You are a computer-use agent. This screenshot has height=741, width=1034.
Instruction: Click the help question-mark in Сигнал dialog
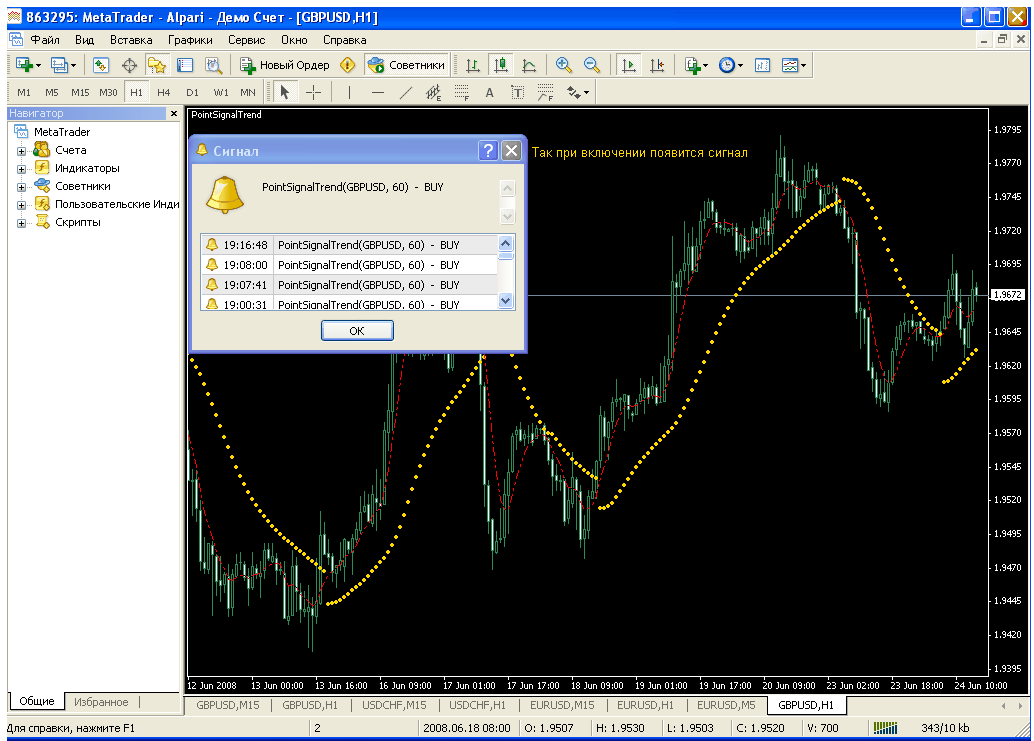click(x=488, y=151)
